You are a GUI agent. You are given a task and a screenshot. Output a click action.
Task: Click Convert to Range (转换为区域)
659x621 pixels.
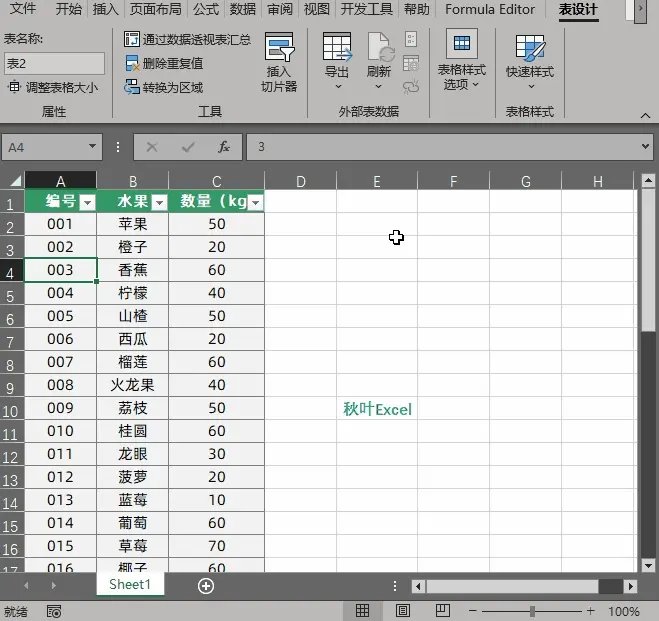(x=164, y=87)
